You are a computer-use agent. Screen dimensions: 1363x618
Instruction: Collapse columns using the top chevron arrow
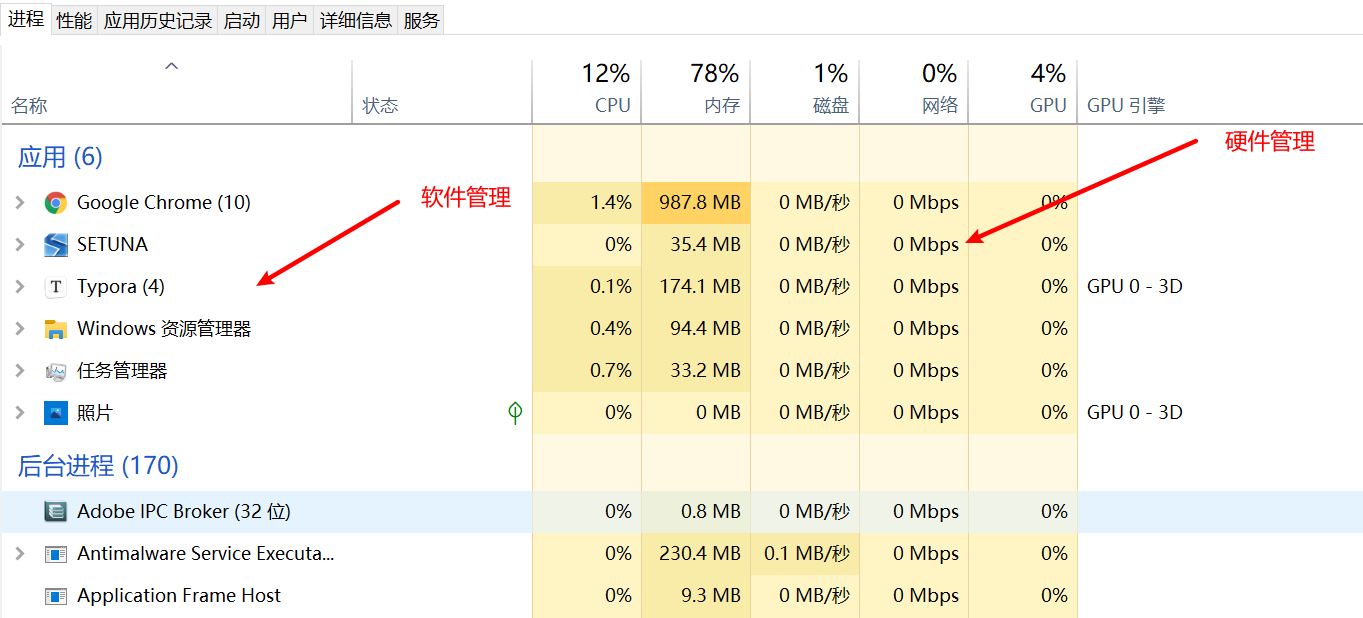(x=171, y=66)
